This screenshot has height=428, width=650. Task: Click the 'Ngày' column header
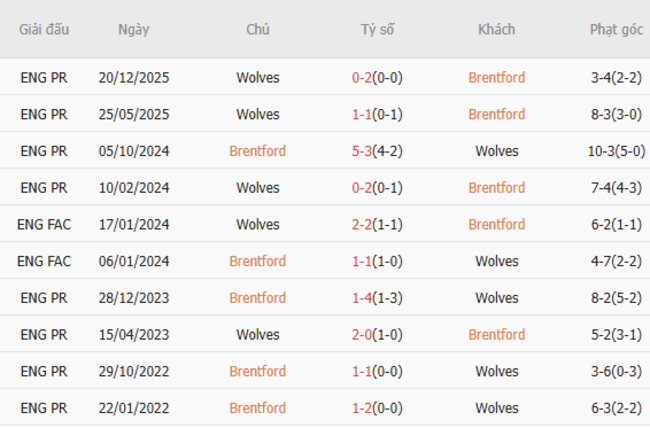click(133, 29)
